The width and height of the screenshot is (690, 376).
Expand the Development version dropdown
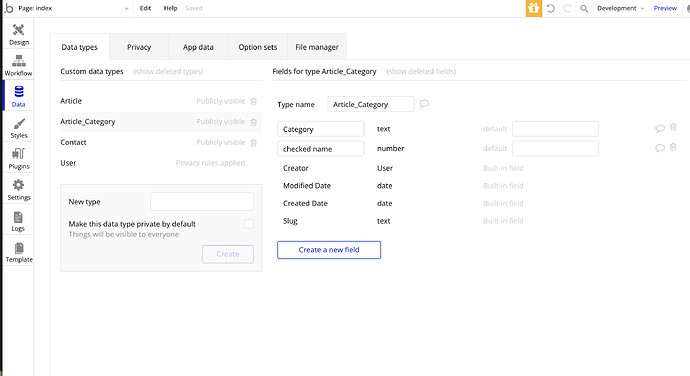coord(620,8)
